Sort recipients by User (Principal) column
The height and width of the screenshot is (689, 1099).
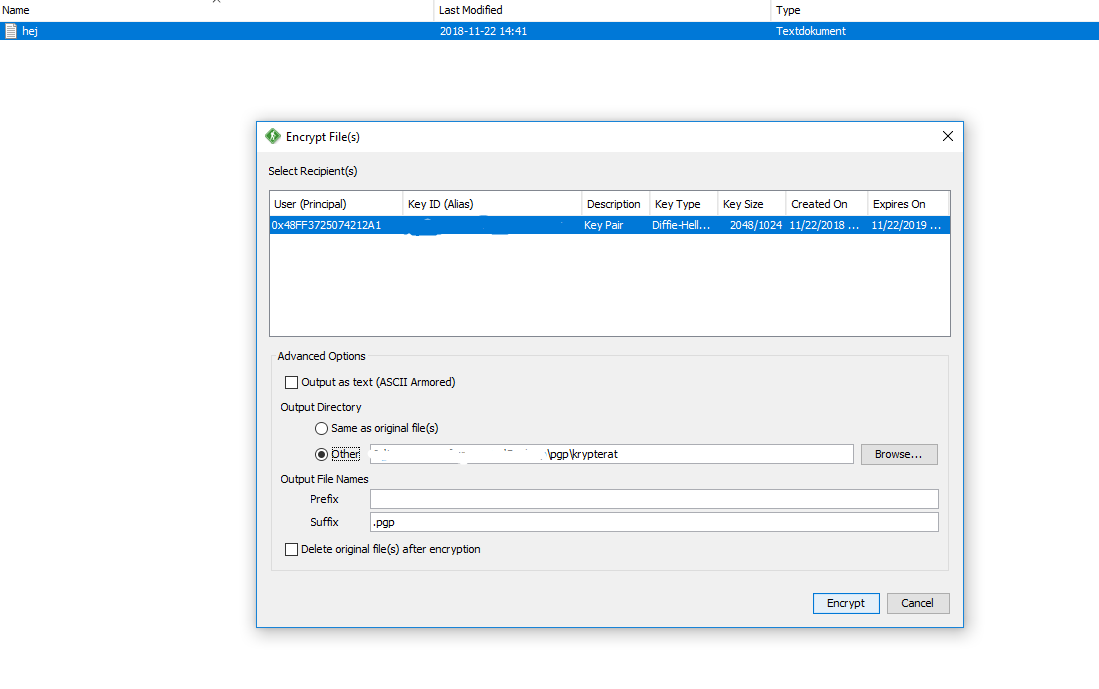coord(335,204)
